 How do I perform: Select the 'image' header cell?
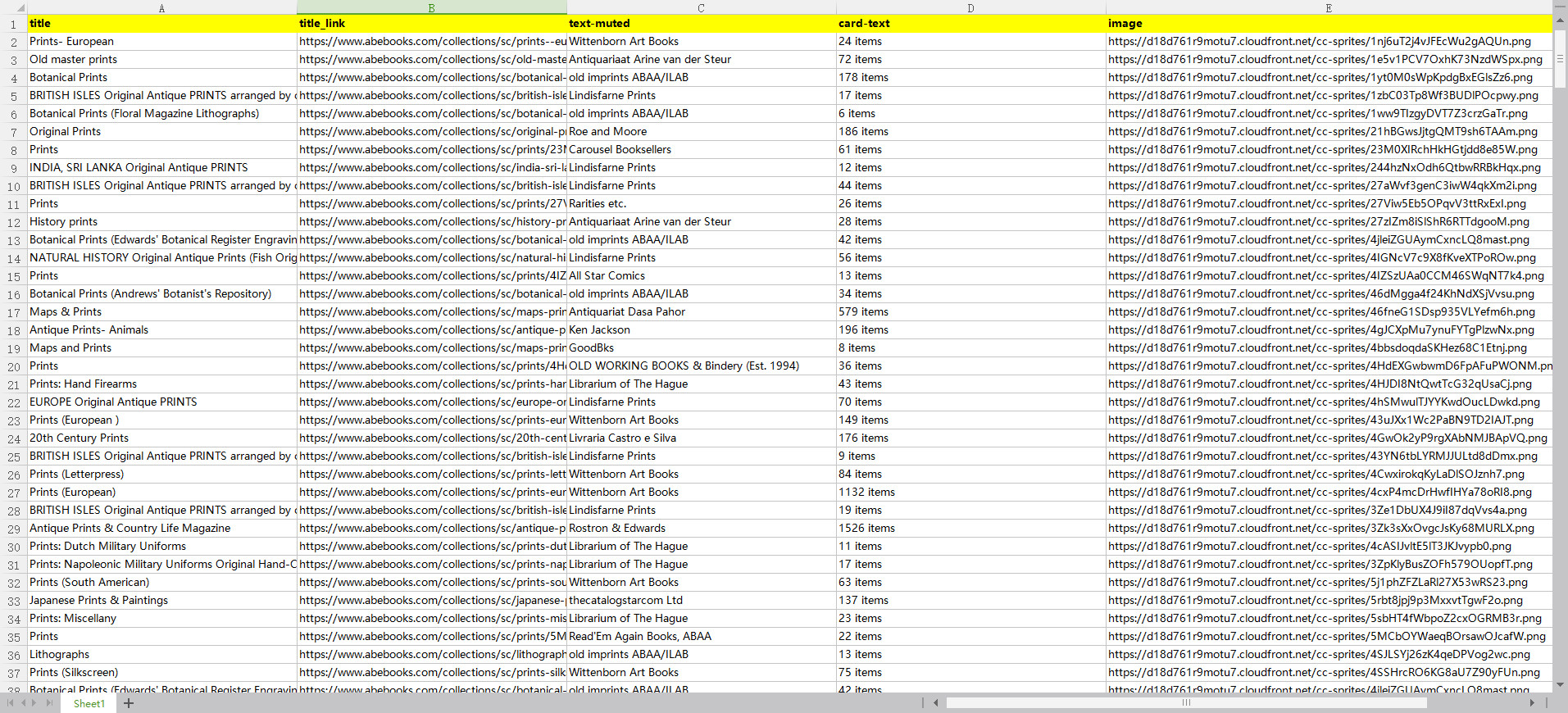coord(1329,24)
